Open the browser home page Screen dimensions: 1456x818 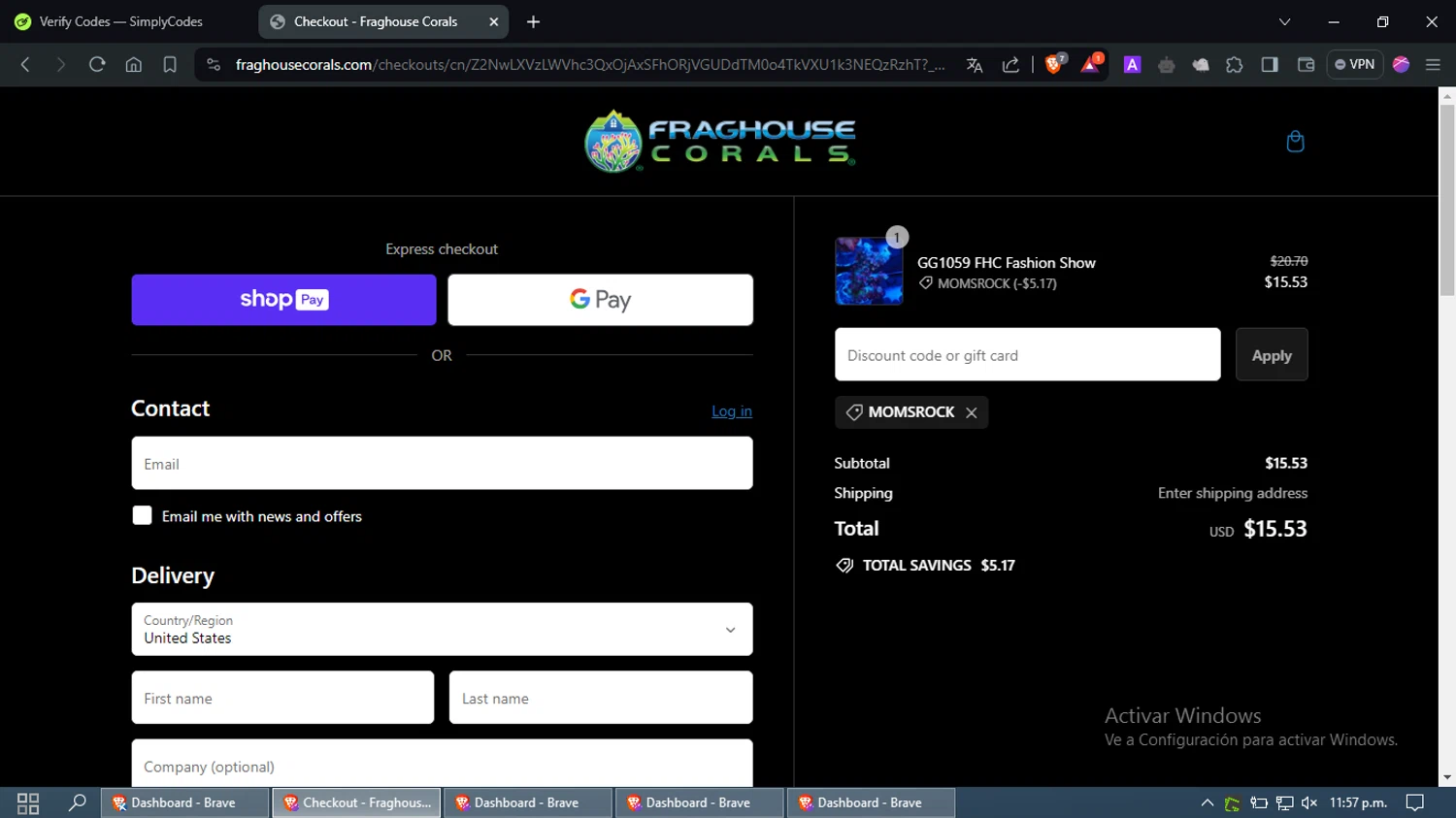(x=134, y=65)
